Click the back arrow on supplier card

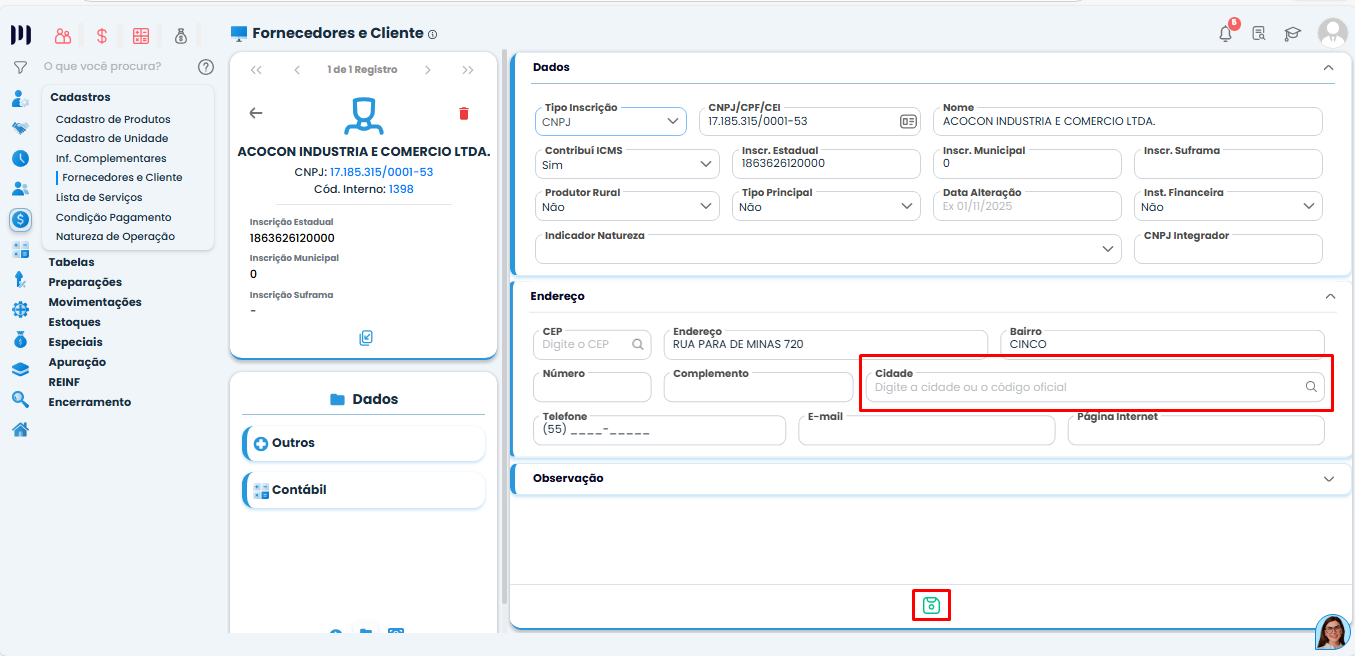pos(256,113)
